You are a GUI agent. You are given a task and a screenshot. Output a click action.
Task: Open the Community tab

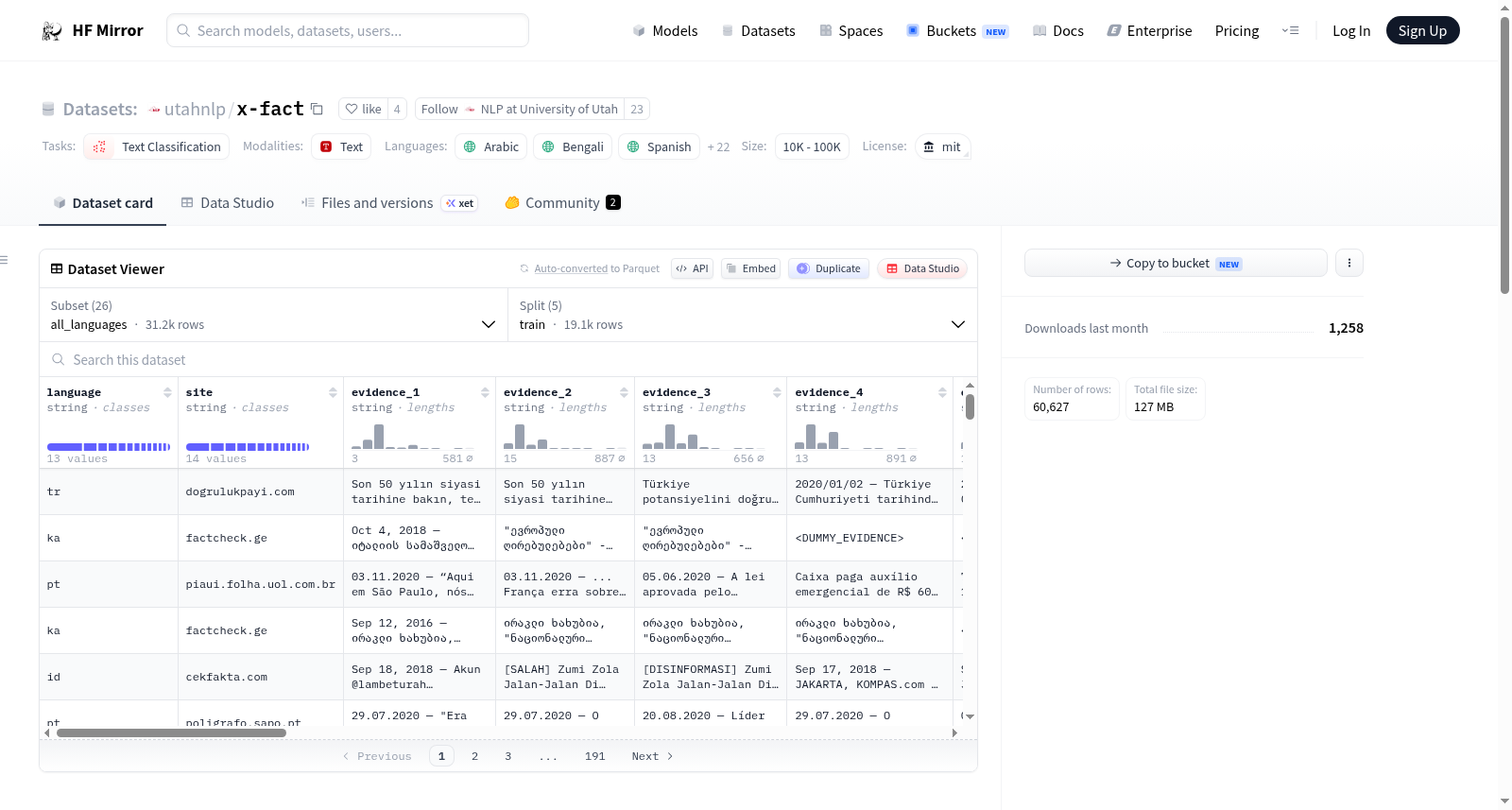click(x=562, y=202)
